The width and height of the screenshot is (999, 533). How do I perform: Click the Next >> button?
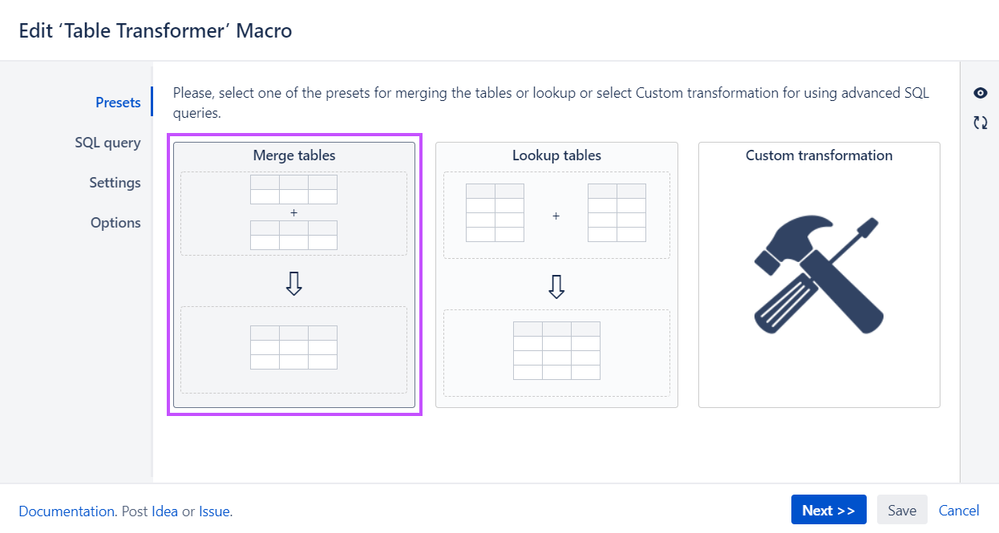coord(828,510)
